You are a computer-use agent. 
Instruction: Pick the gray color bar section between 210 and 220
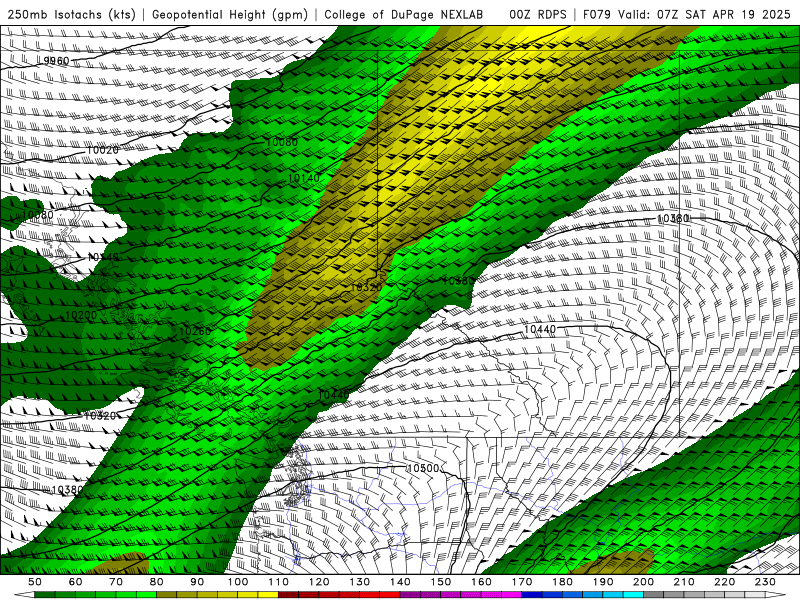pyautogui.click(x=705, y=595)
